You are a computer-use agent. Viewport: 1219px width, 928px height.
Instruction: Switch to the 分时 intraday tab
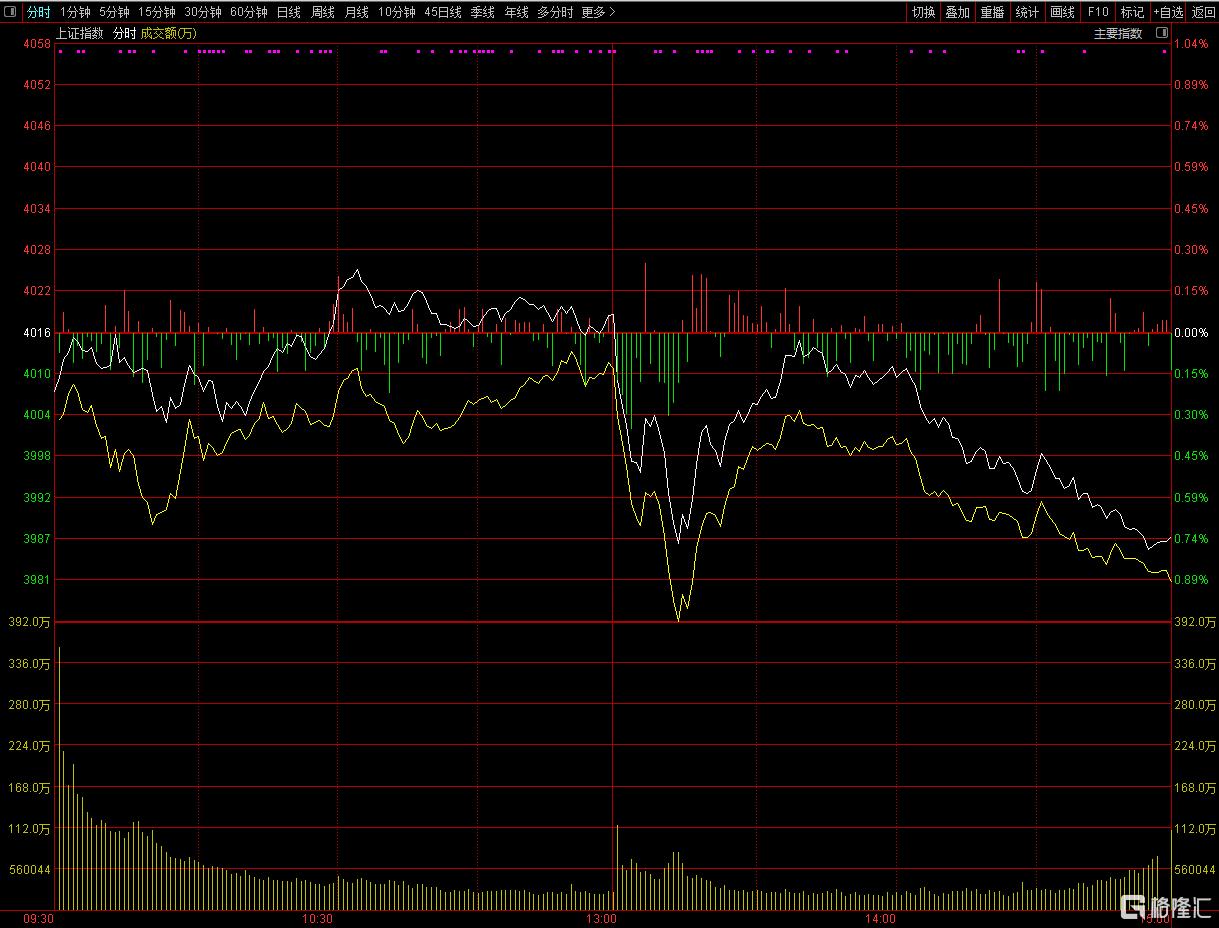[38, 12]
